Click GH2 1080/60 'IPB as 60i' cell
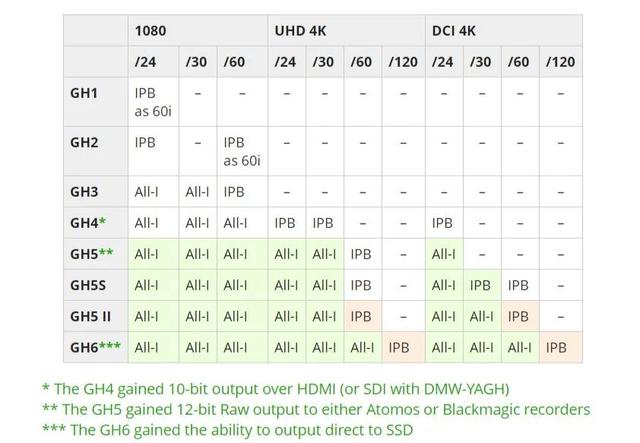The height and width of the screenshot is (443, 640). pos(242,151)
